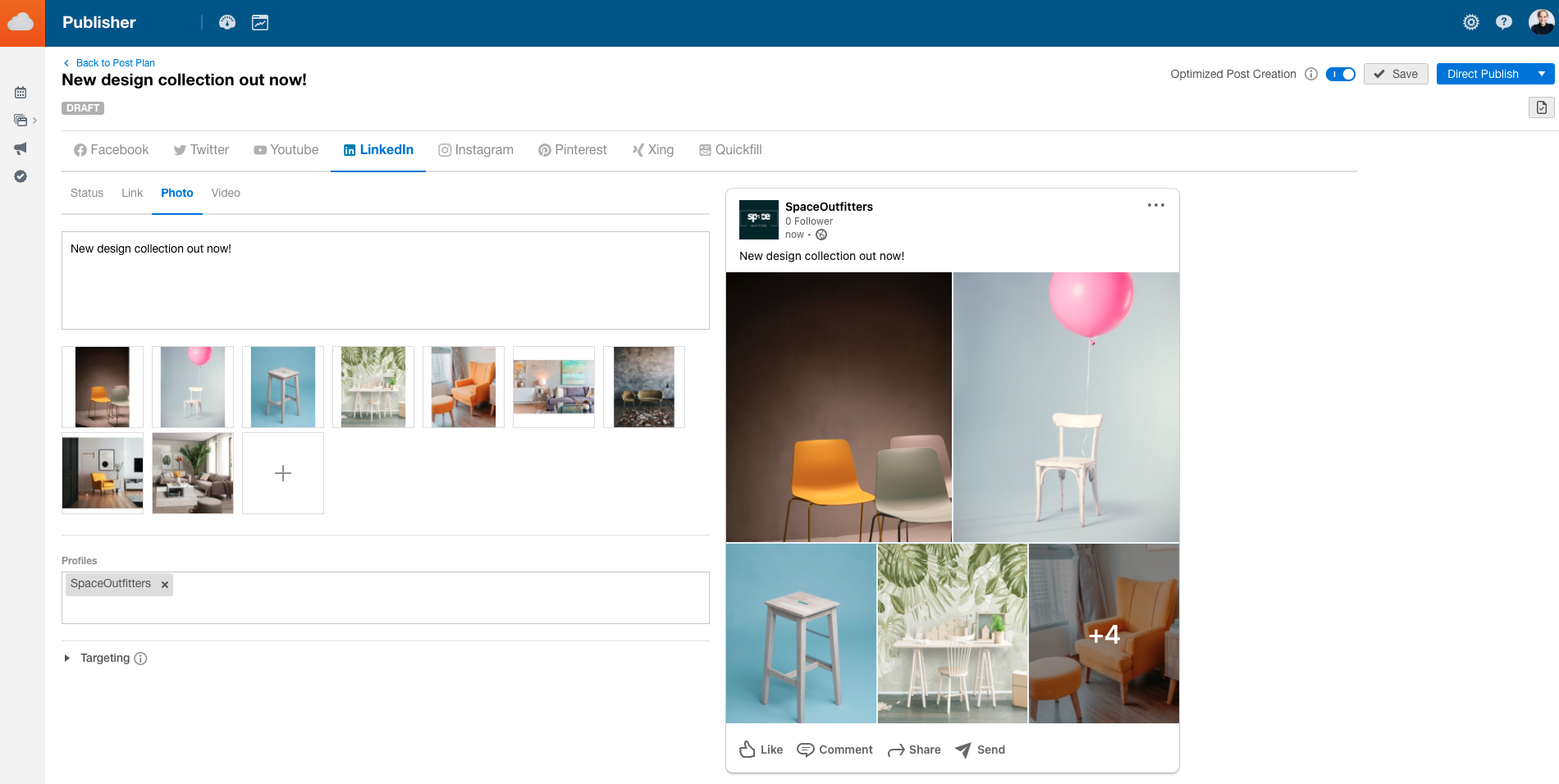The height and width of the screenshot is (784, 1559).
Task: Open the calendar icon in left sidebar
Action: [21, 92]
